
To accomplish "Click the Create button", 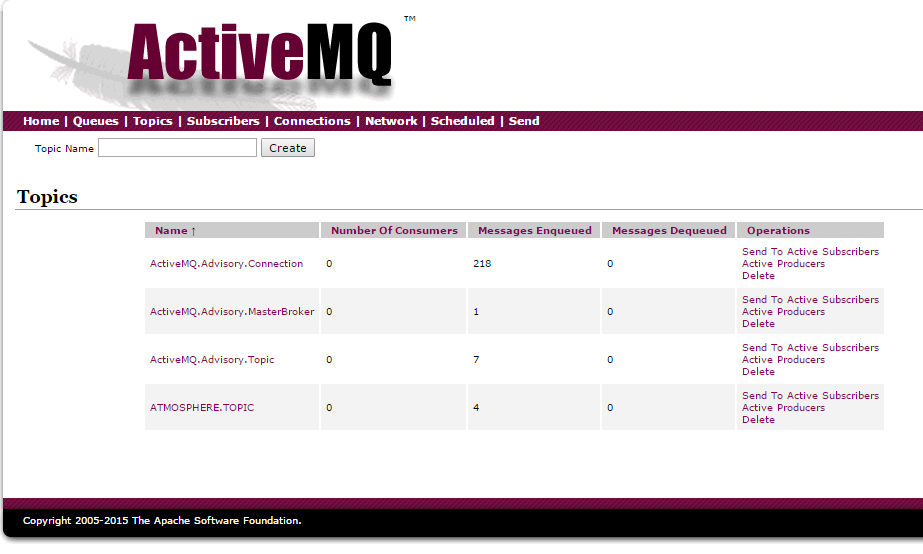I will click(x=288, y=148).
